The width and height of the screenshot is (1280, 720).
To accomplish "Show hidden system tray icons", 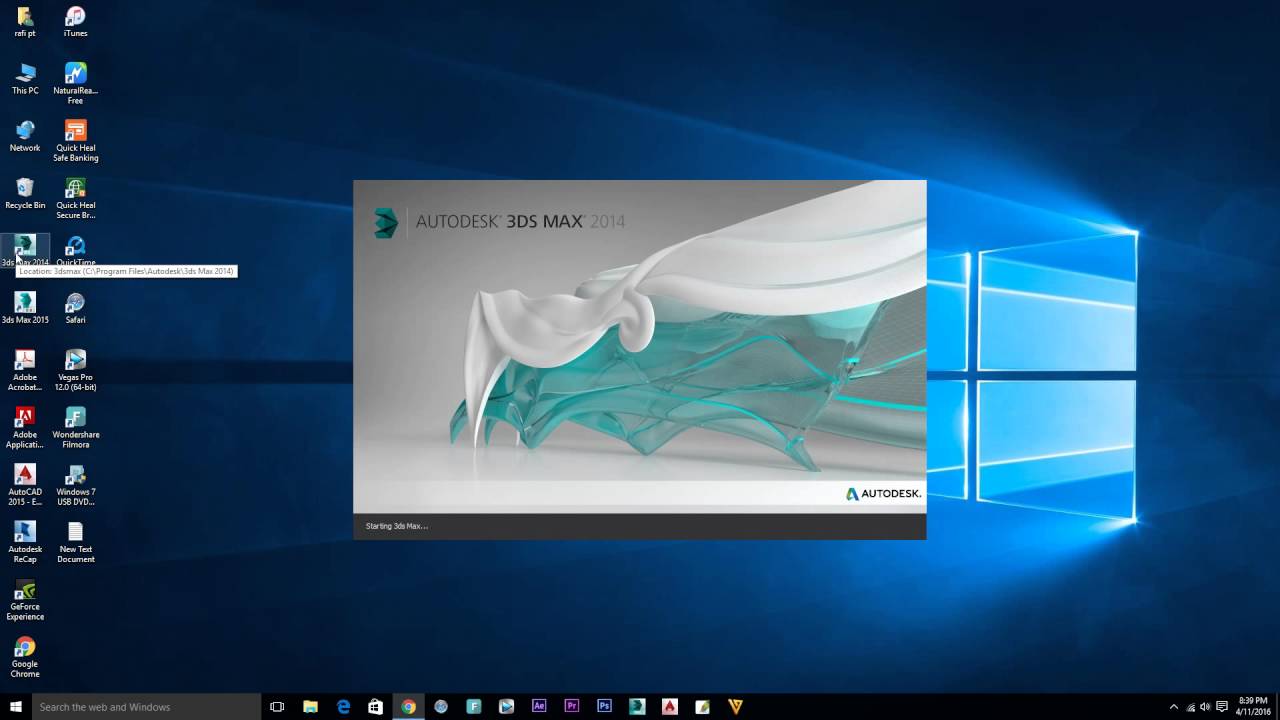I will [x=1174, y=707].
